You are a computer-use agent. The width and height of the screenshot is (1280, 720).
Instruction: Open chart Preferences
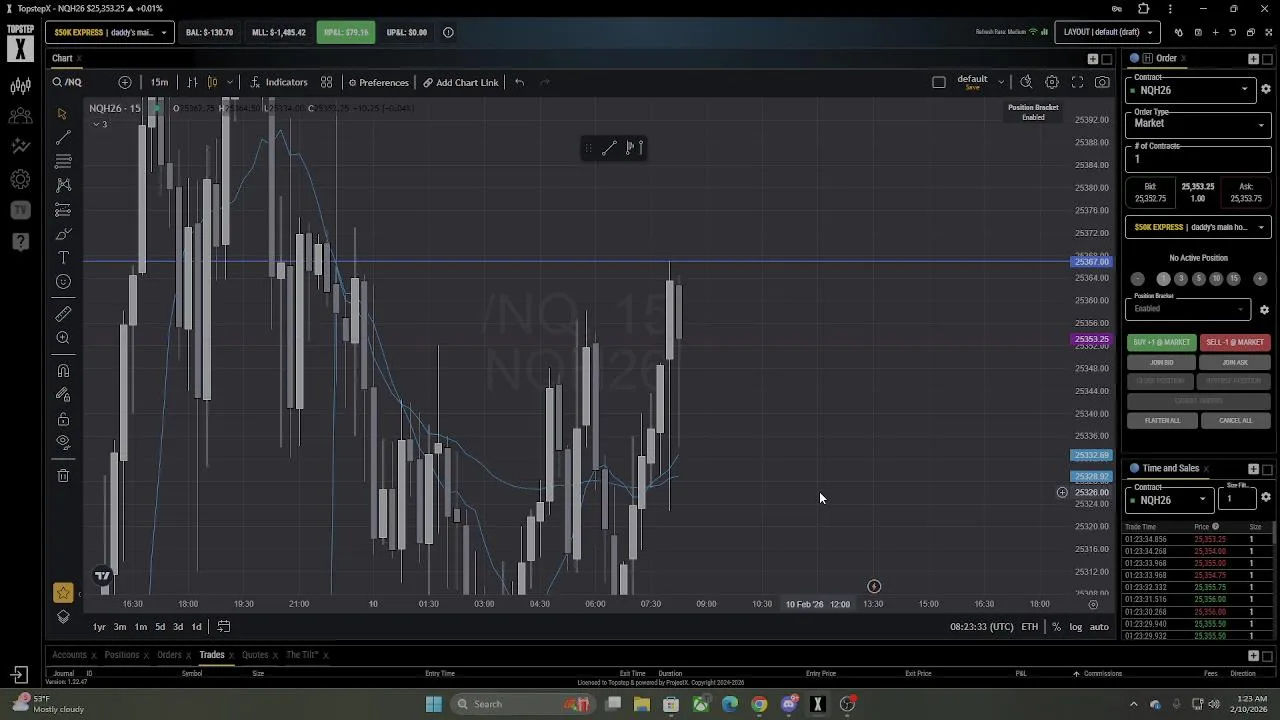click(x=378, y=82)
